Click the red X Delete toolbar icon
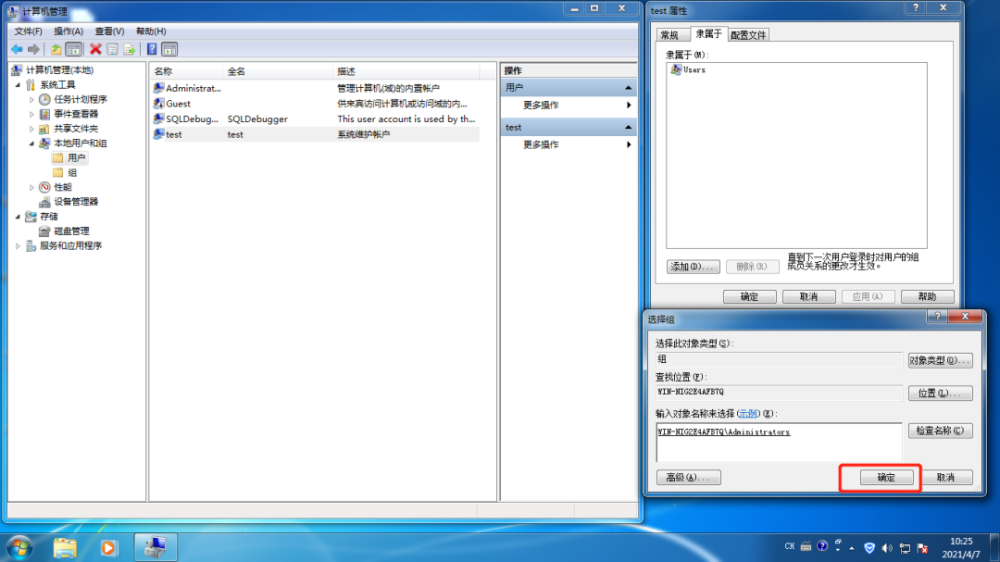This screenshot has height=562, width=1000. [x=96, y=49]
